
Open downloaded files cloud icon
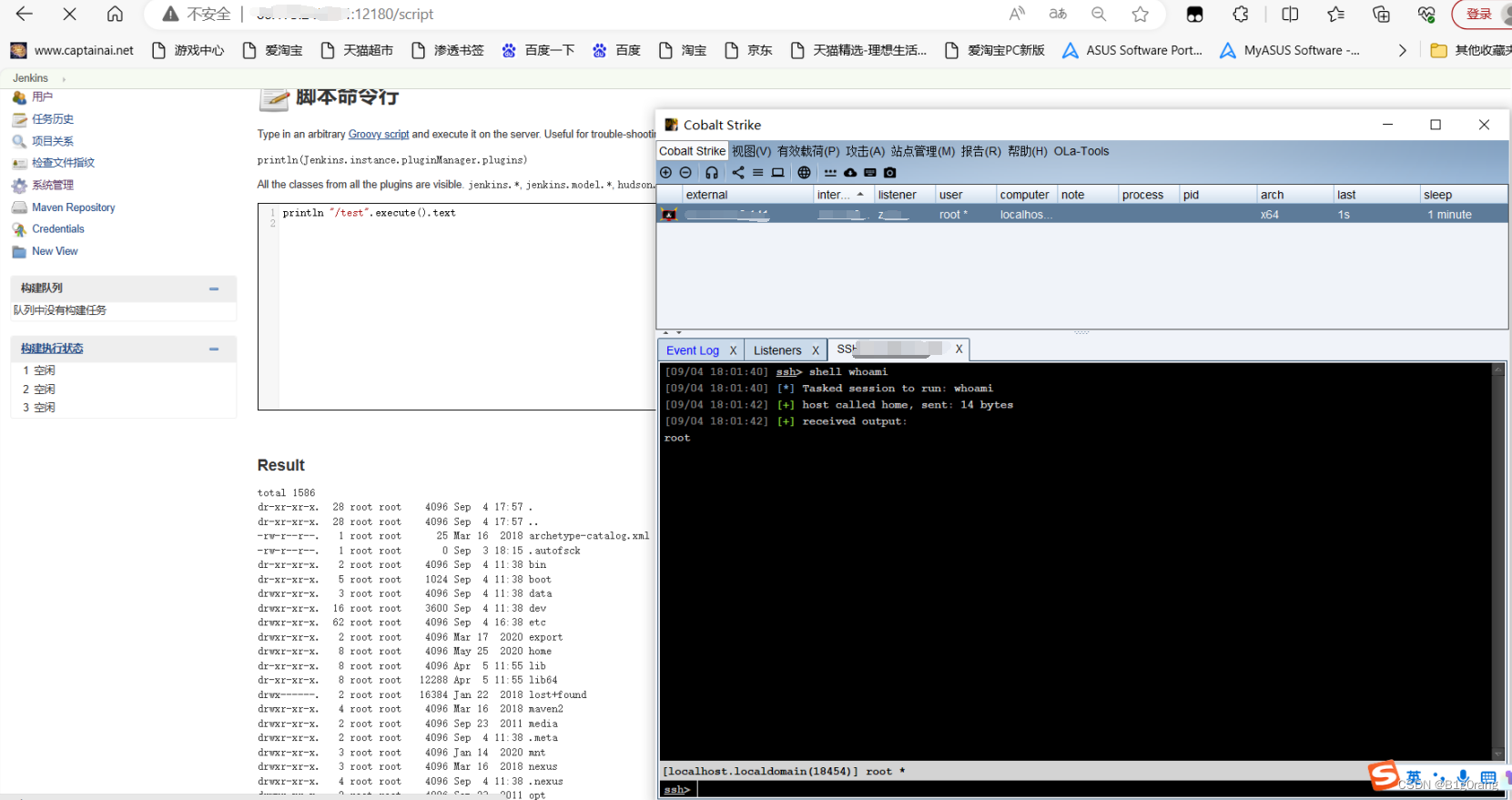pos(850,172)
